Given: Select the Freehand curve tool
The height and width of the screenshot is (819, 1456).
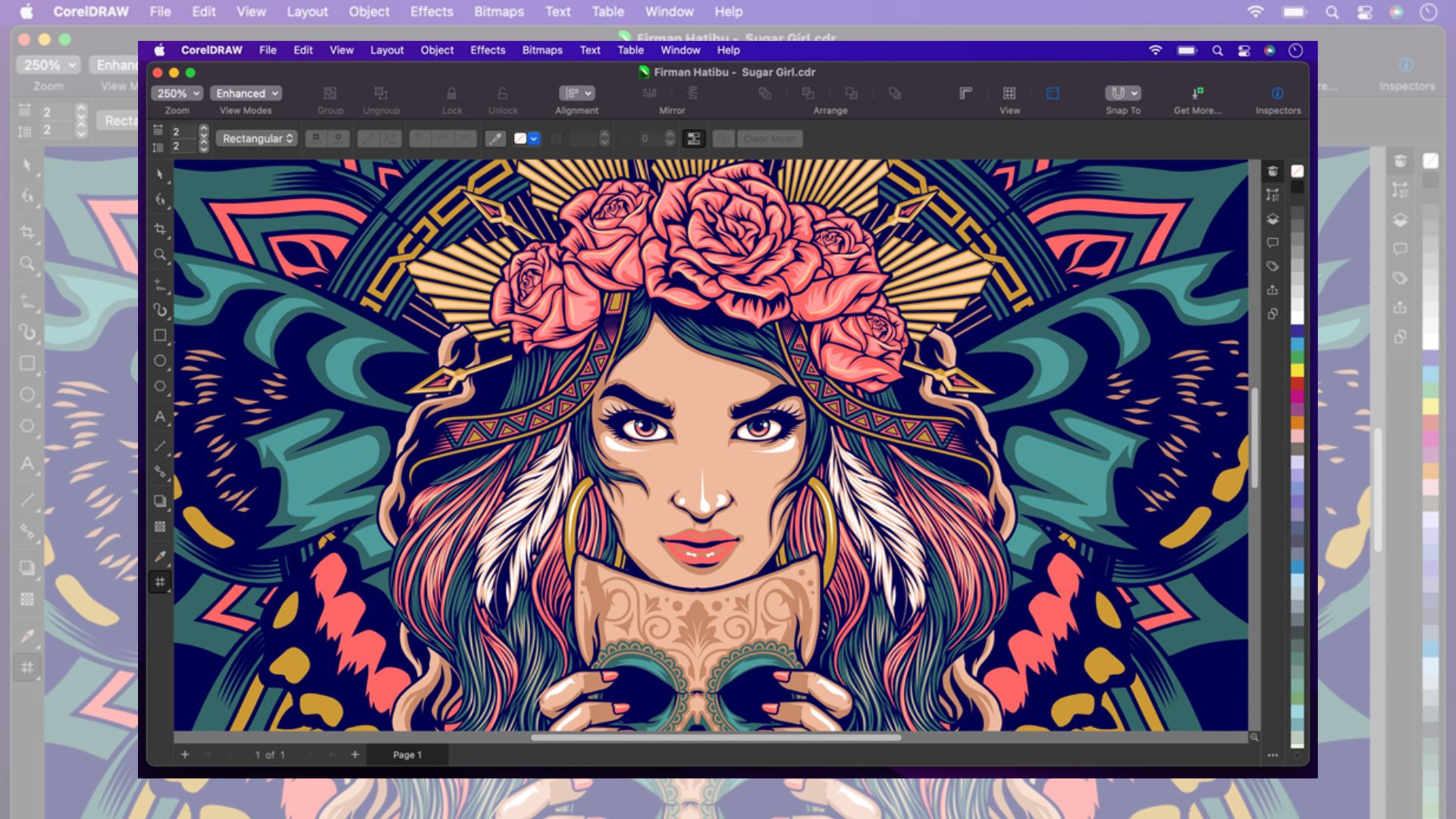Looking at the screenshot, I should coord(160,284).
